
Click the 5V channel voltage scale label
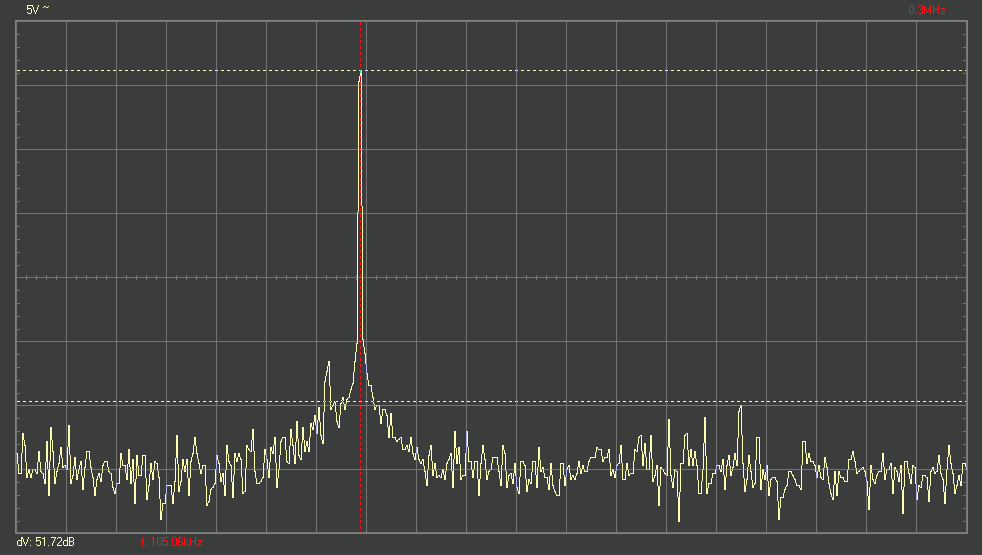(x=31, y=9)
